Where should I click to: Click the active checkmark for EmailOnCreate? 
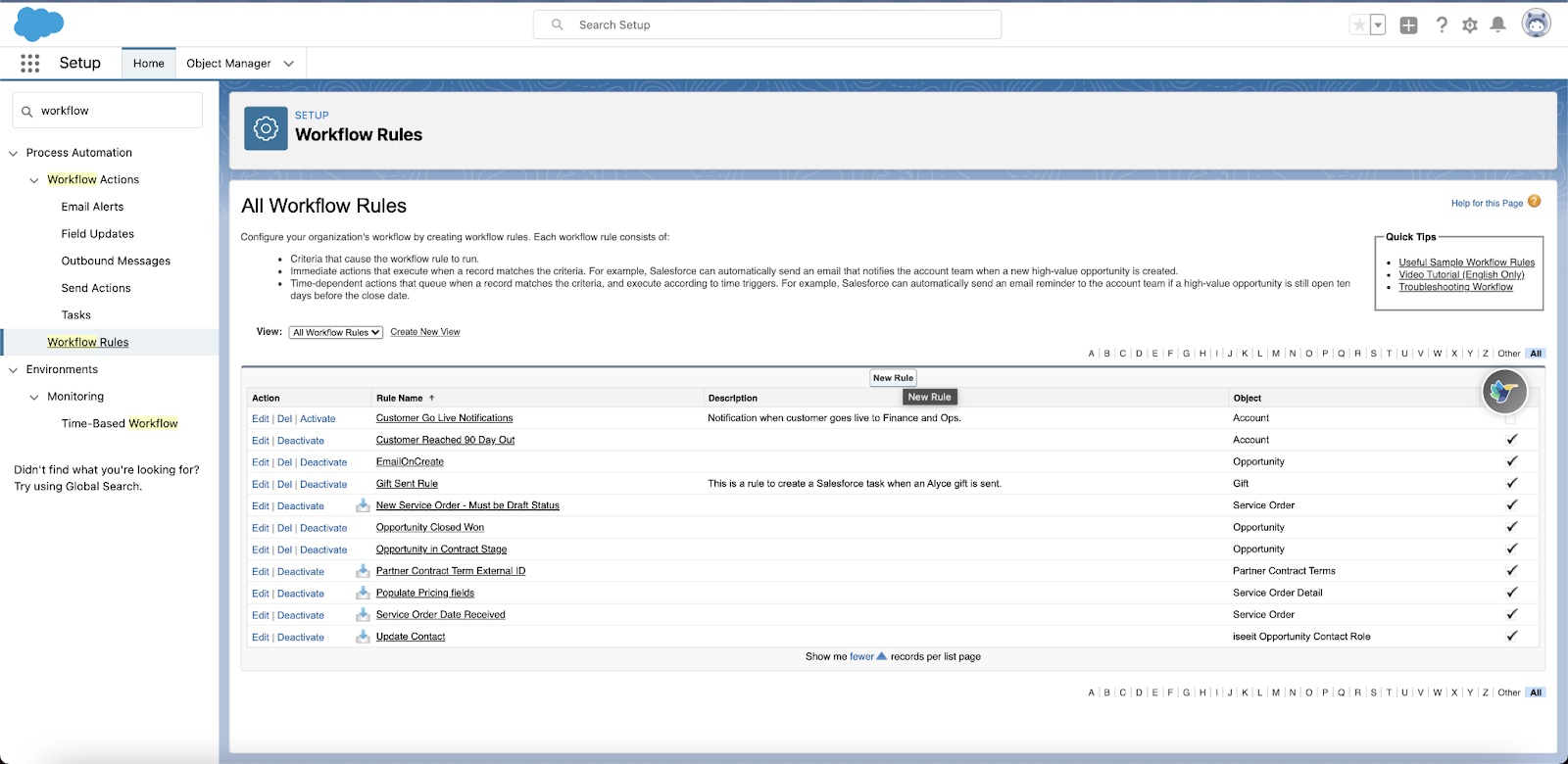[1512, 460]
